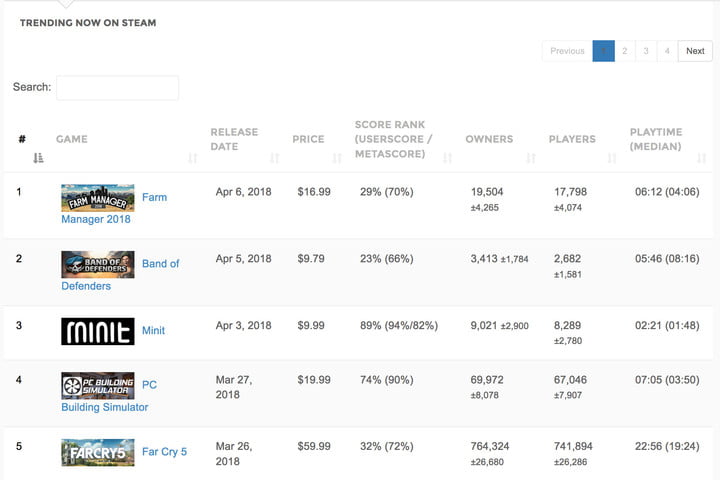Image resolution: width=720 pixels, height=480 pixels.
Task: Select the Mar 26, 2018 release date
Action: (x=234, y=454)
